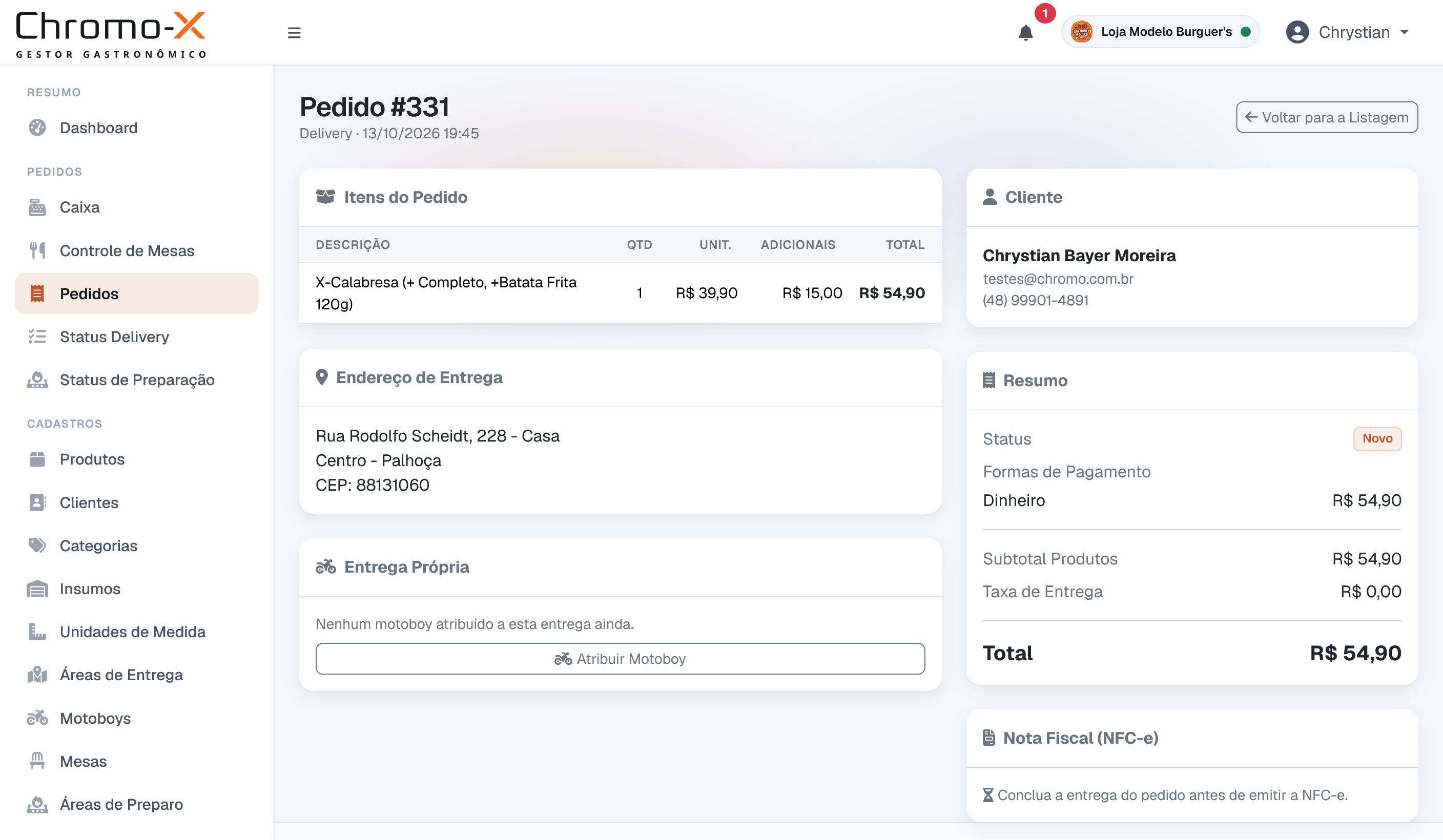Open Motoboys in sidebar
This screenshot has height=840, width=1443.
click(136, 718)
